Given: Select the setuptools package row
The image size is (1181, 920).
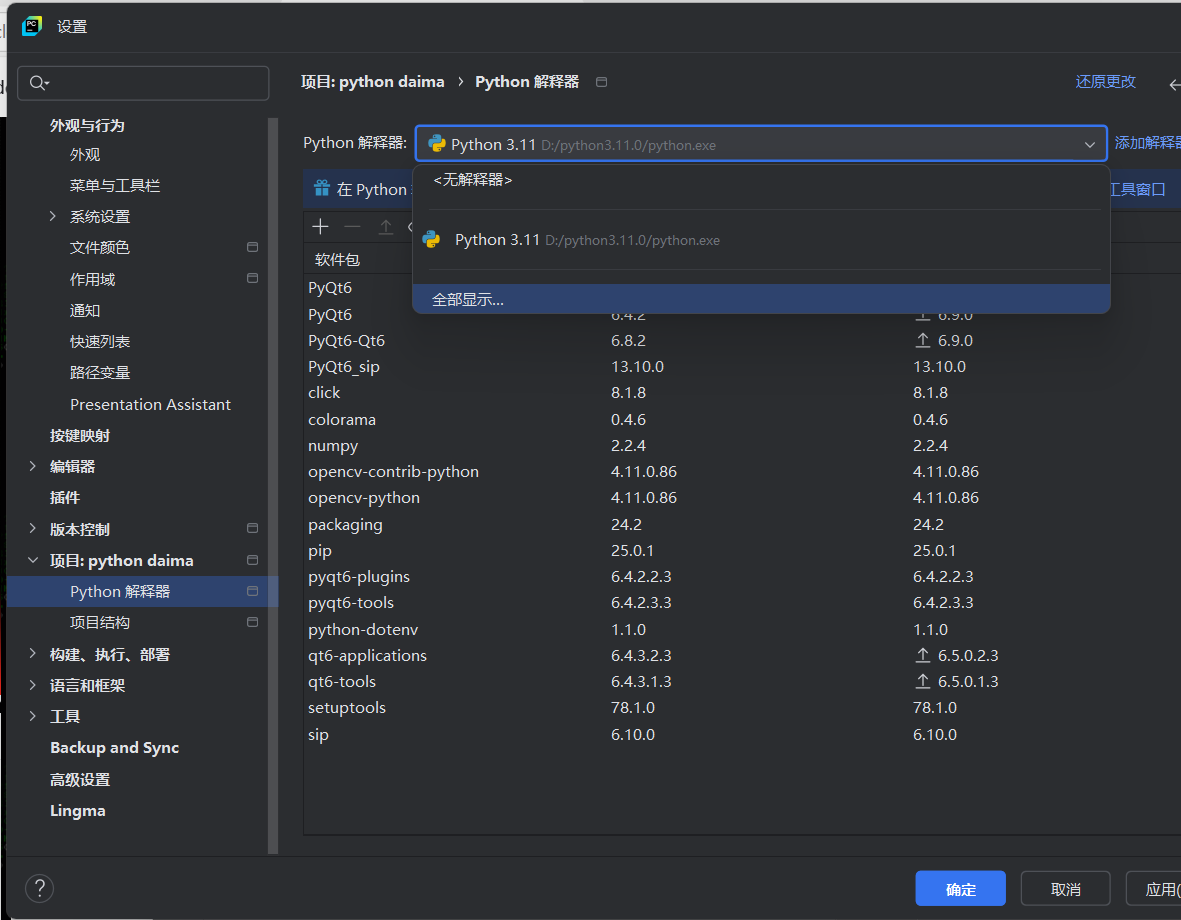Looking at the screenshot, I should click(x=742, y=708).
